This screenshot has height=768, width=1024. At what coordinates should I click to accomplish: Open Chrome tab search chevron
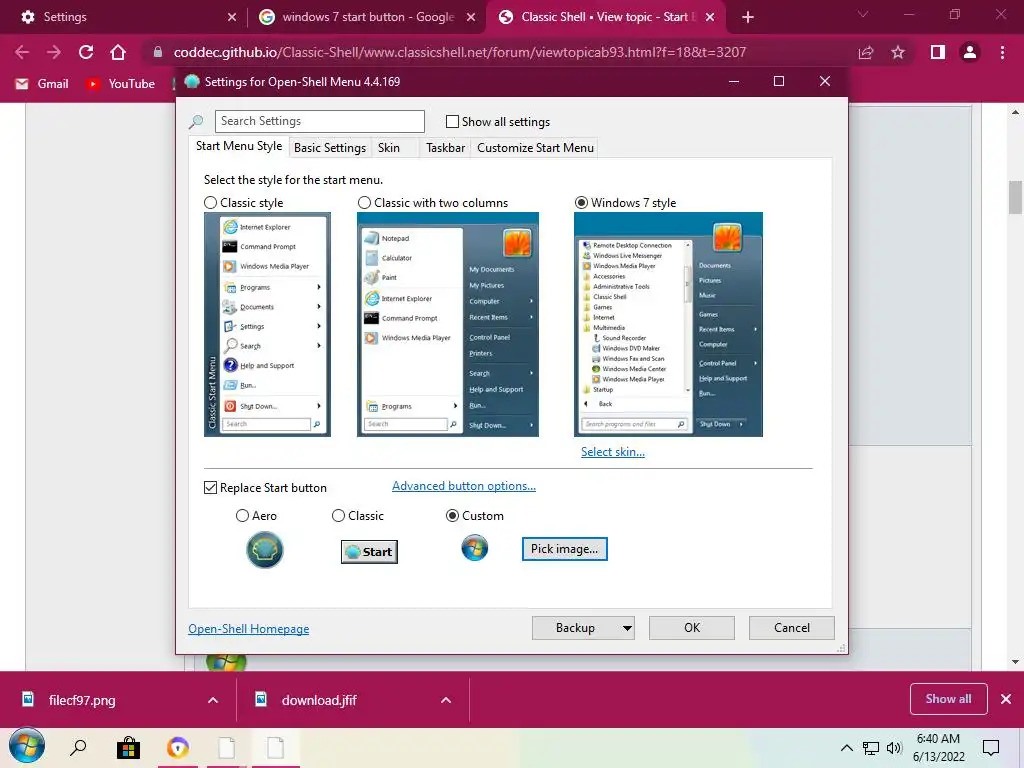point(863,14)
